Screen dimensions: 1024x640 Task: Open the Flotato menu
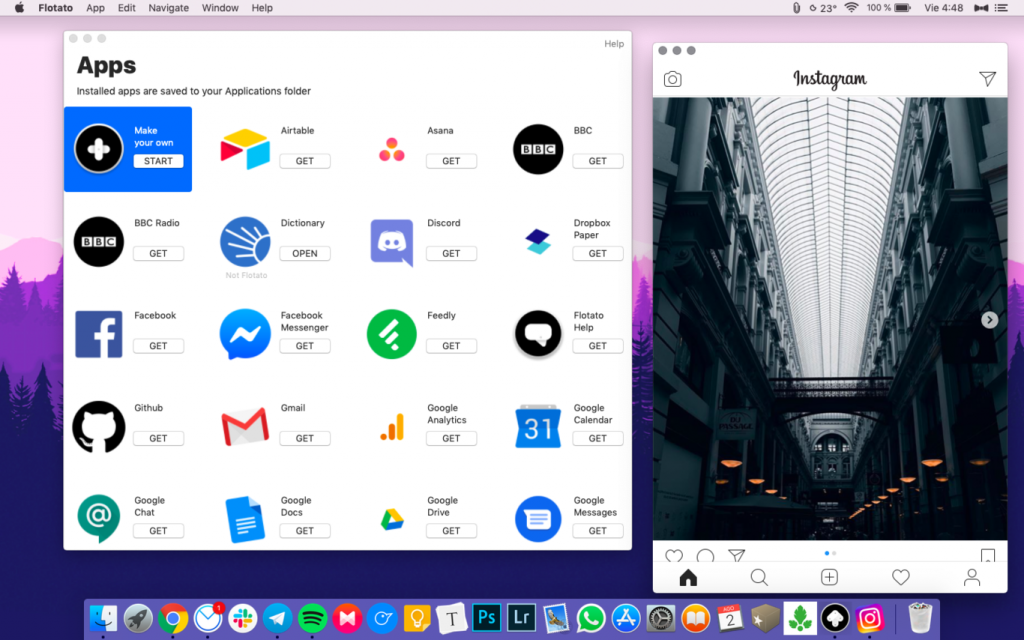point(56,8)
